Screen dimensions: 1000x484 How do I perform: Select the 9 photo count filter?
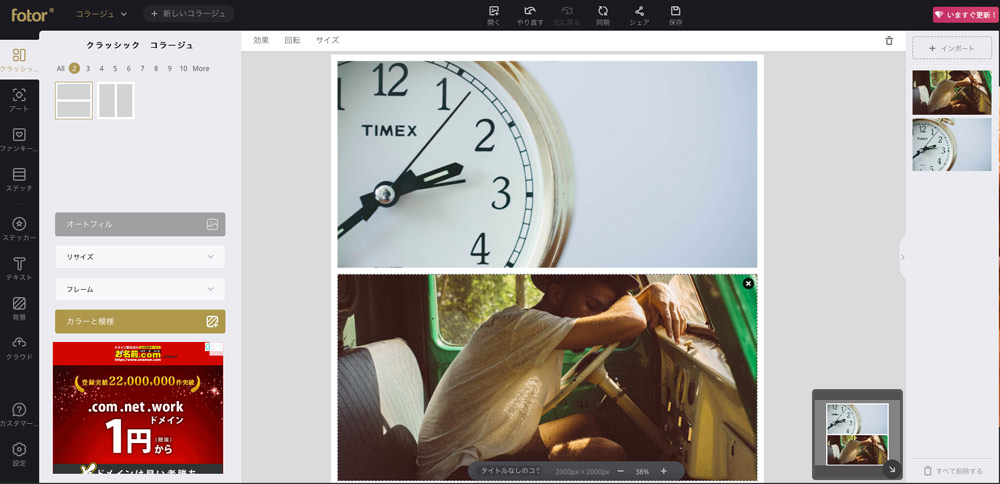tap(169, 69)
